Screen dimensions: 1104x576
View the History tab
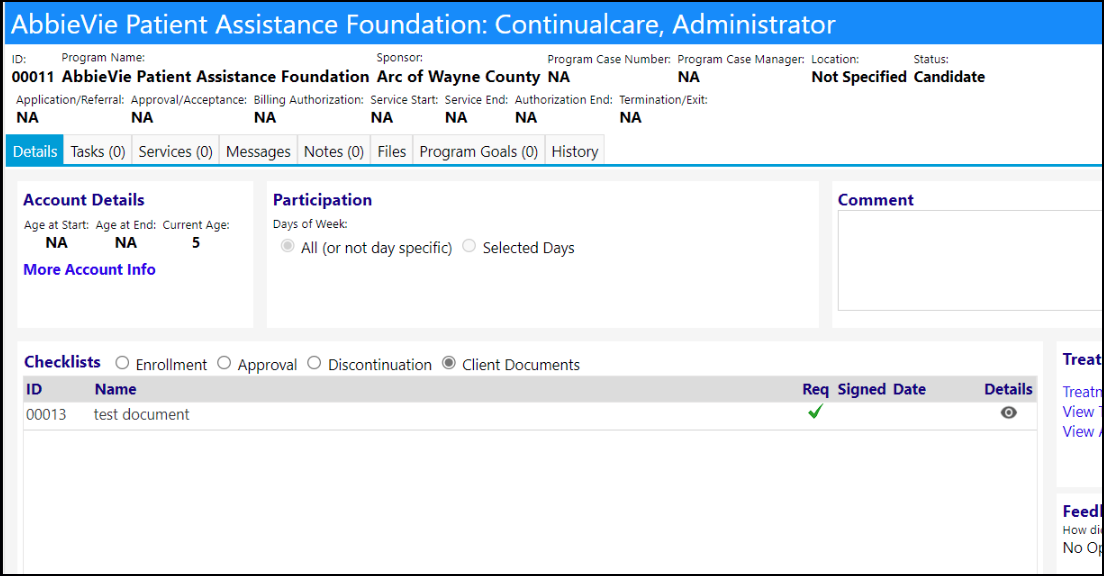(x=575, y=151)
